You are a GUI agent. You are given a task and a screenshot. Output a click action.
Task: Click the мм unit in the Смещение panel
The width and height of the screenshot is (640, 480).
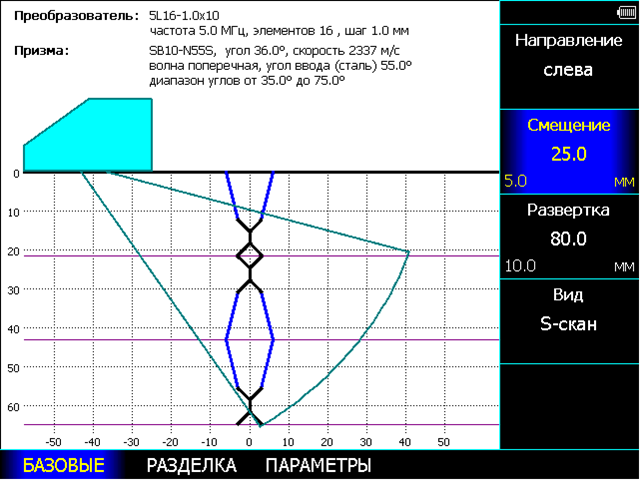pos(623,182)
